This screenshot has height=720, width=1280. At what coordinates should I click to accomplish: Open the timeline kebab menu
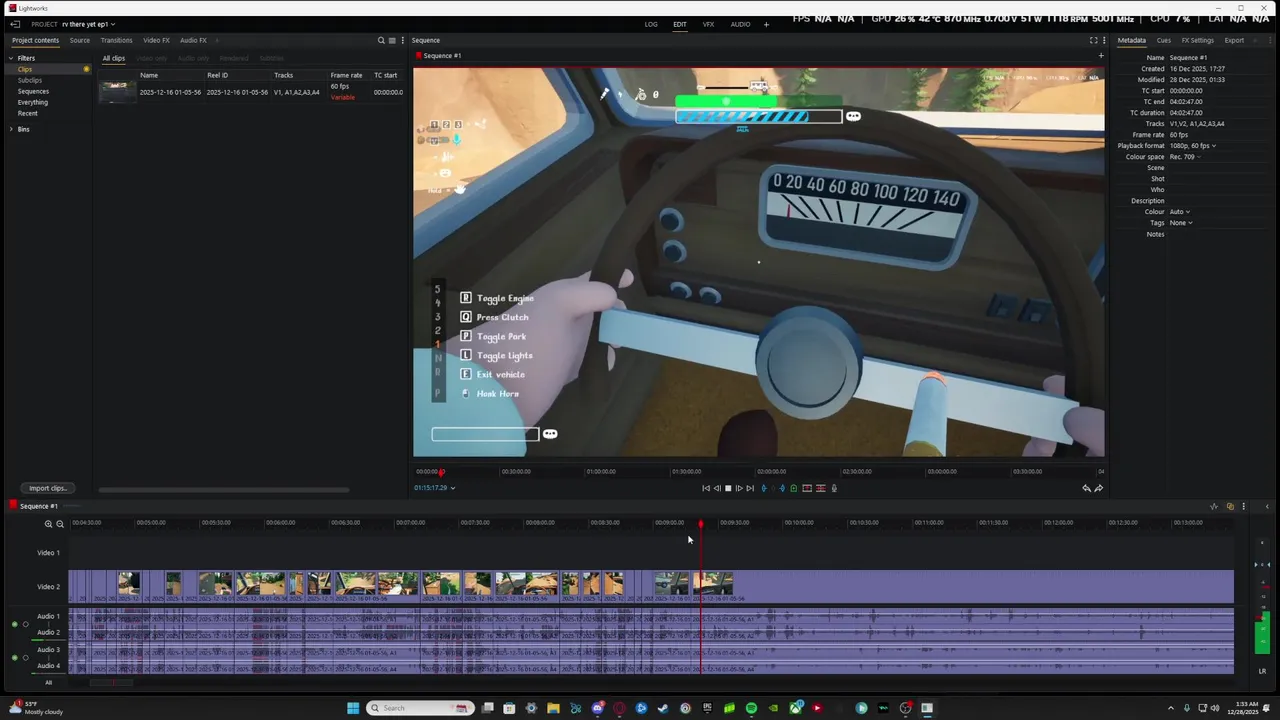coord(1244,506)
